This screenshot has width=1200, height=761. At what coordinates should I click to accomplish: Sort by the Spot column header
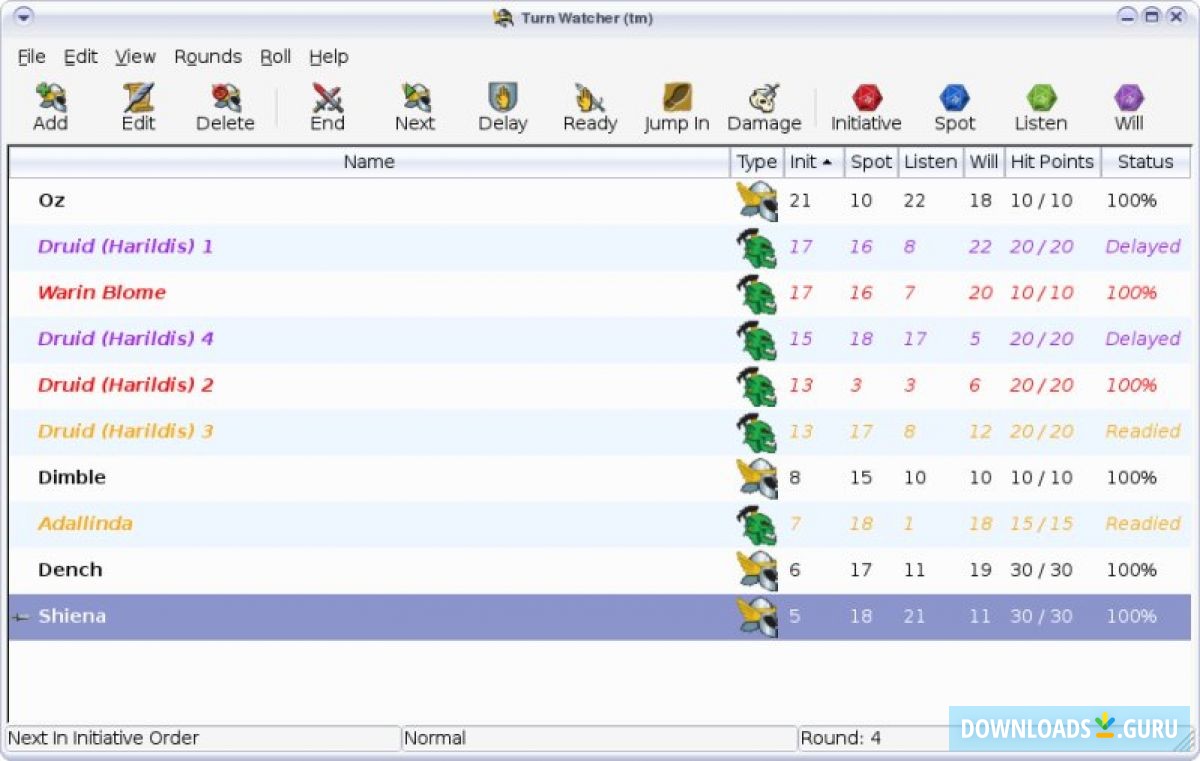[871, 162]
